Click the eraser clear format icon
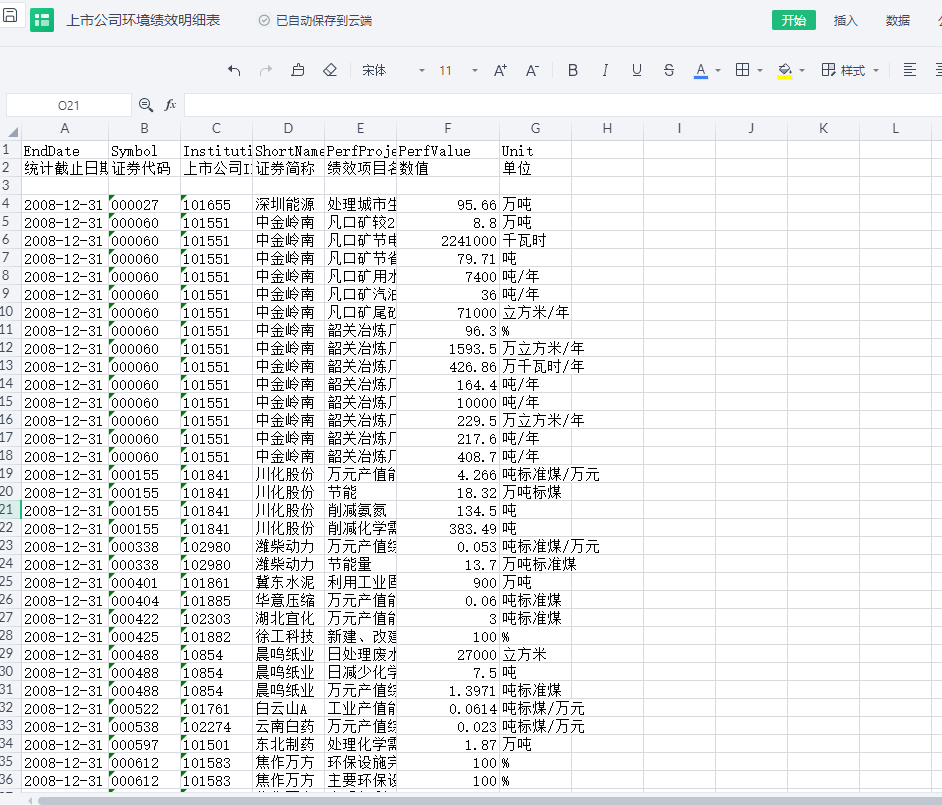This screenshot has height=805, width=942. [x=330, y=70]
